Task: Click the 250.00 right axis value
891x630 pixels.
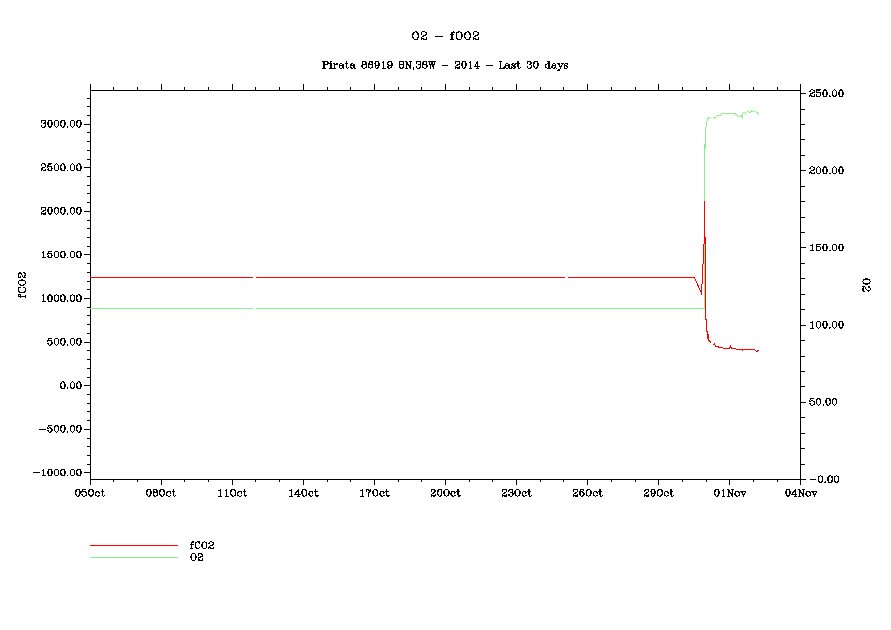Action: (x=828, y=93)
